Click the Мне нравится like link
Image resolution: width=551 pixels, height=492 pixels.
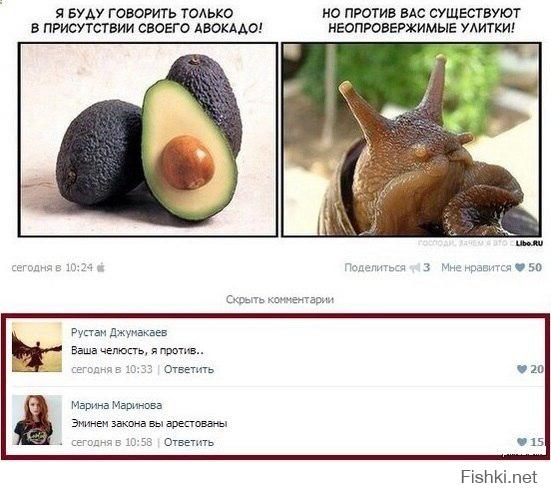pyautogui.click(x=476, y=268)
